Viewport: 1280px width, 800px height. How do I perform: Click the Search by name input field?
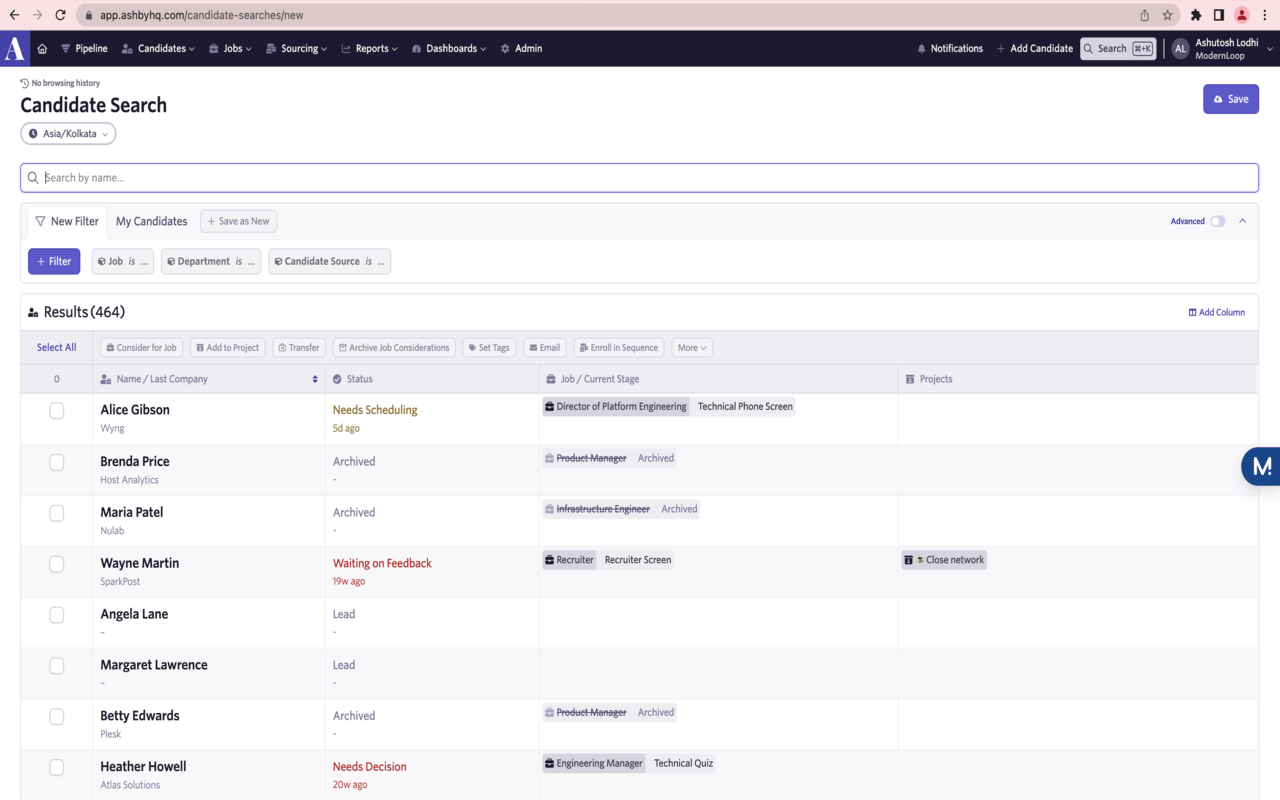640,177
